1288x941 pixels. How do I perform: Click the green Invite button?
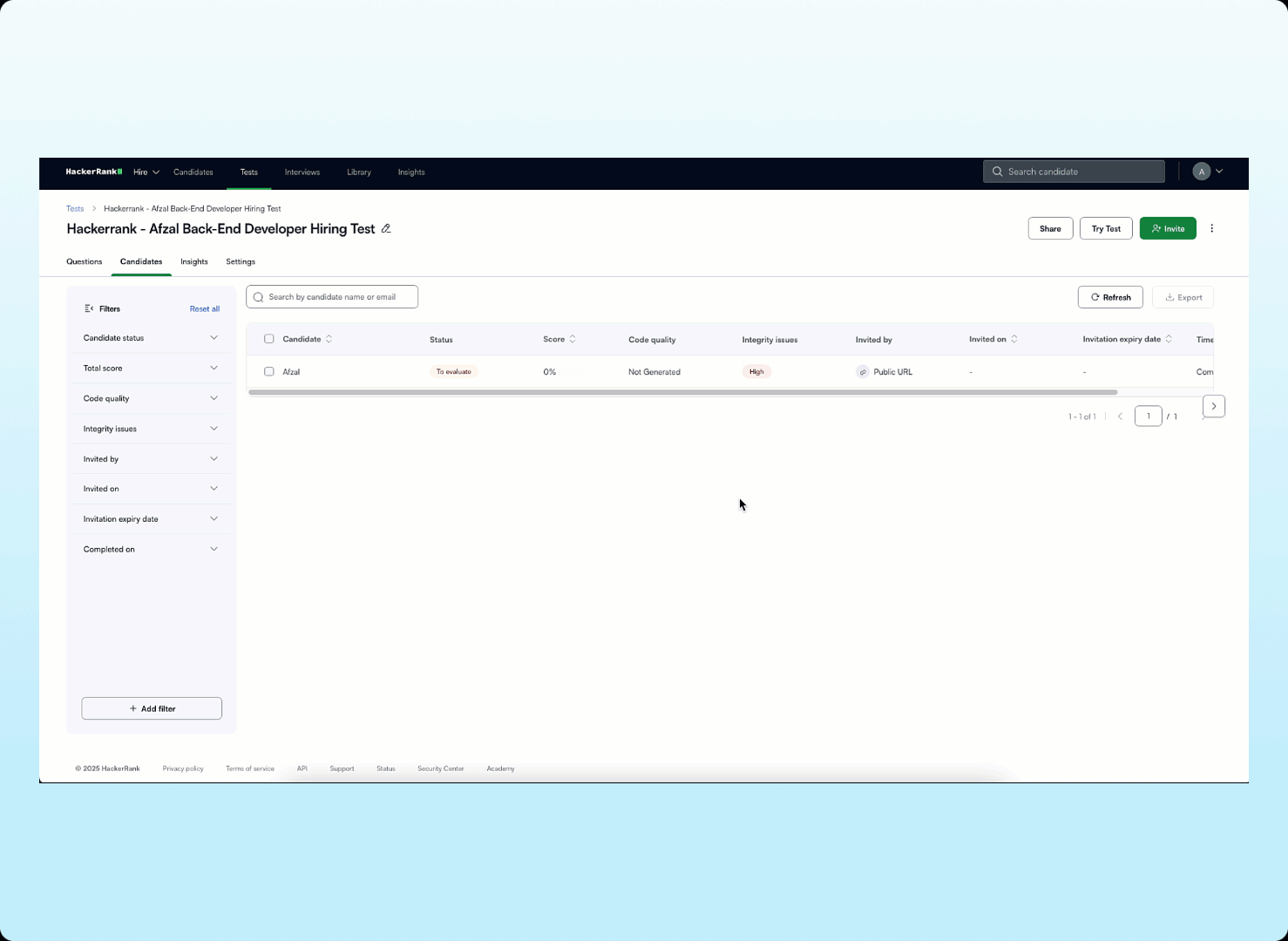1168,228
